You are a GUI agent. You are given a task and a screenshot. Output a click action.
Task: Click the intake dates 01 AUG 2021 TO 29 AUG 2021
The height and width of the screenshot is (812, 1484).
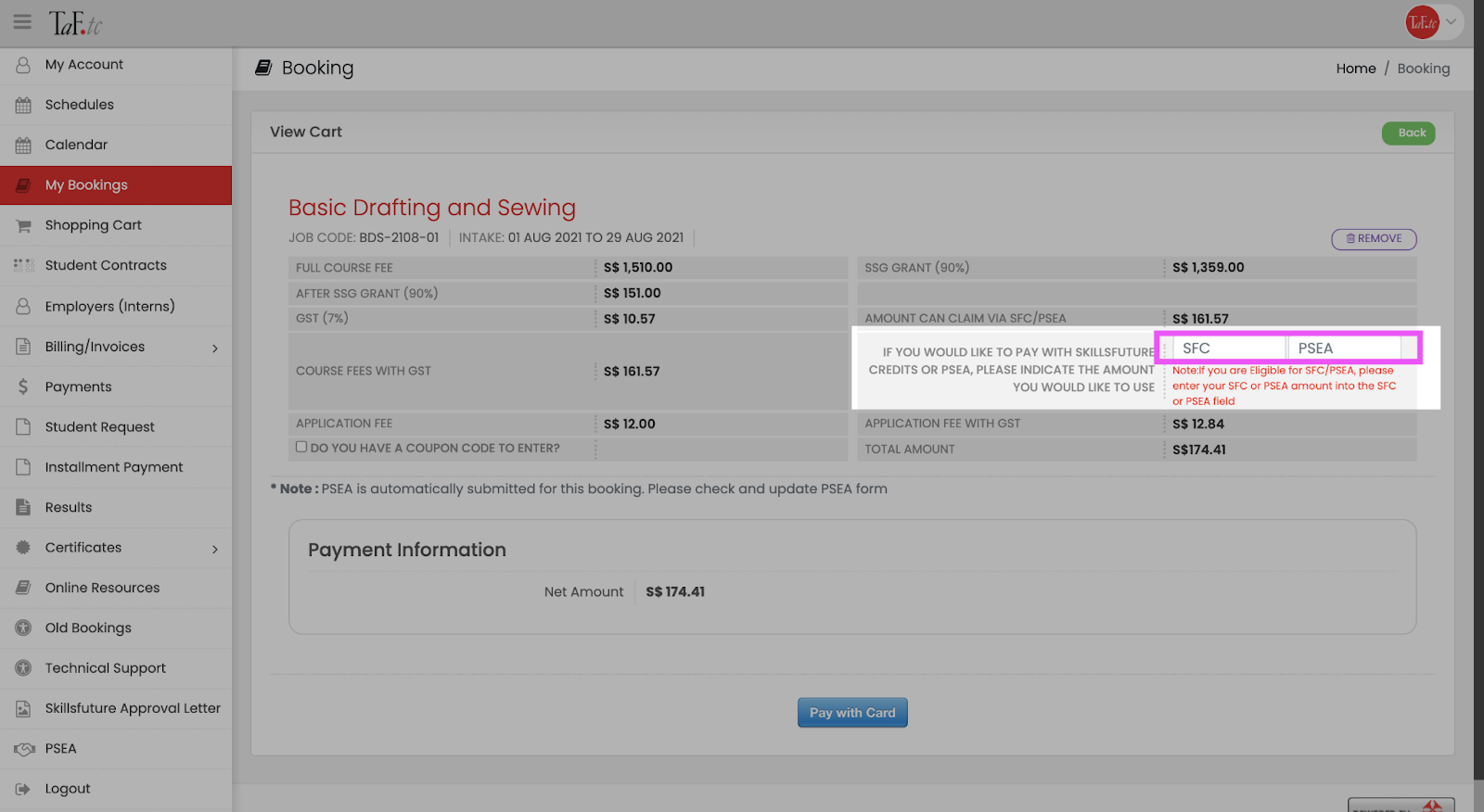(595, 237)
